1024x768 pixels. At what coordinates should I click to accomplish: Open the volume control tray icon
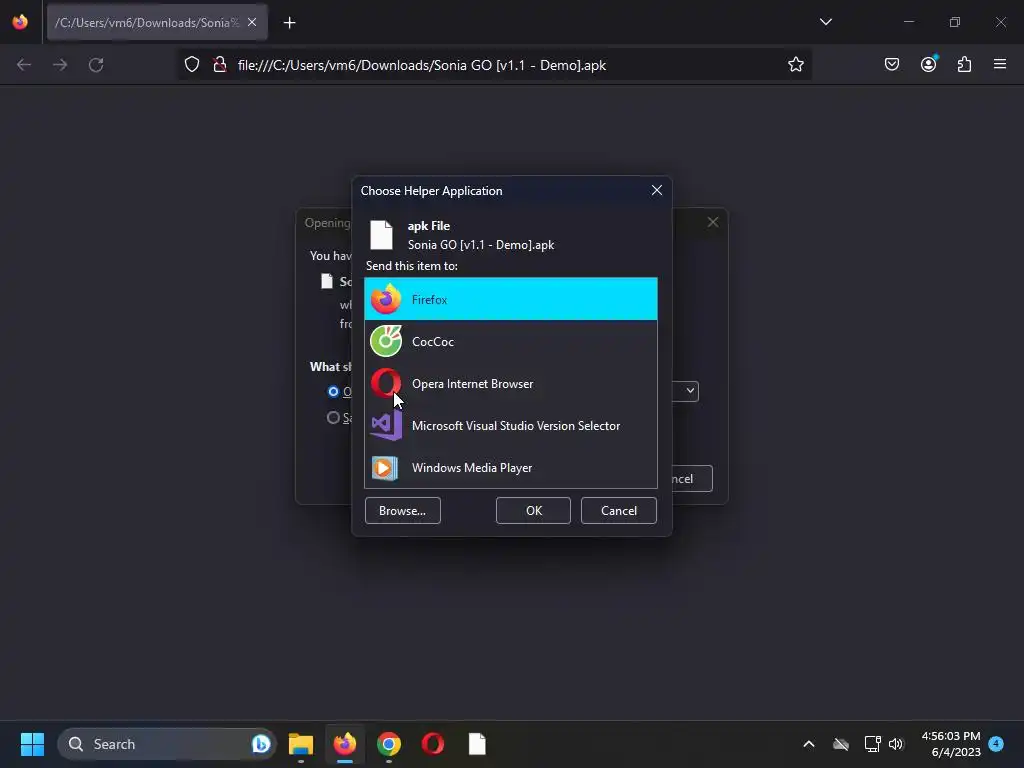point(896,744)
